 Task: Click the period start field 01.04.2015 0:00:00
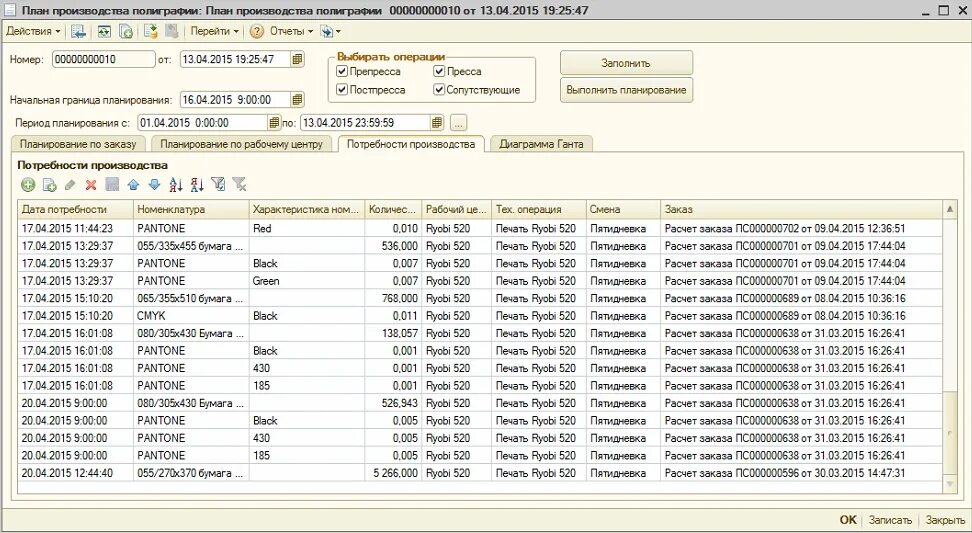coord(202,123)
